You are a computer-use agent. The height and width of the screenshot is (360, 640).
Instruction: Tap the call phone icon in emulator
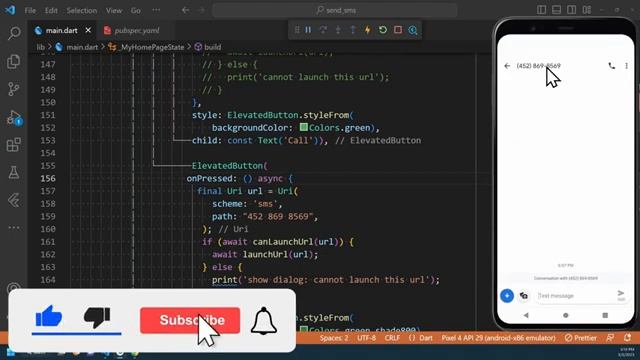pos(611,66)
